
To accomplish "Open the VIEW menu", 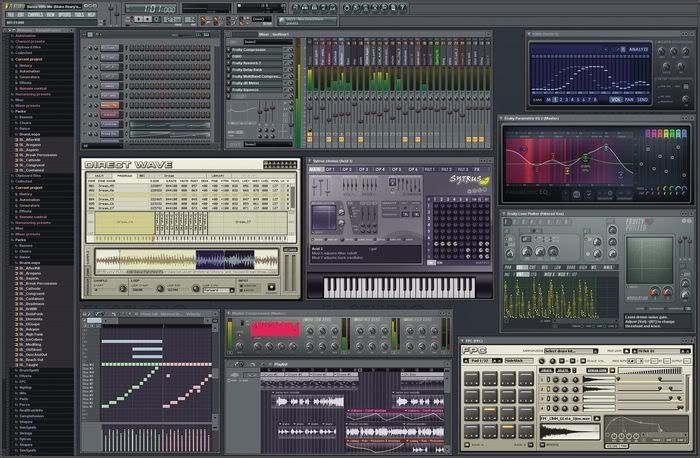I will [x=50, y=15].
